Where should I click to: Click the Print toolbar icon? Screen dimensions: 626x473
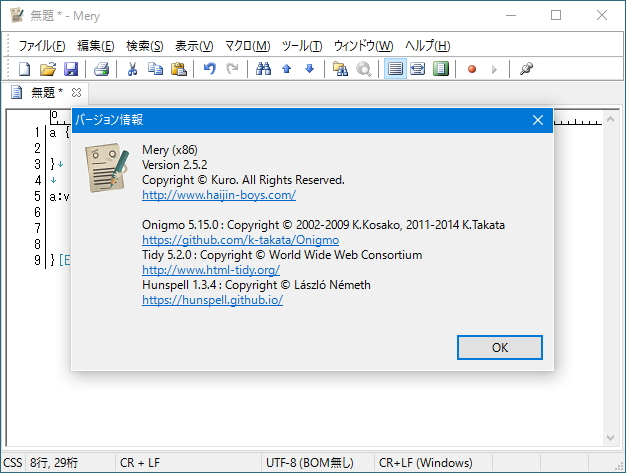101,69
